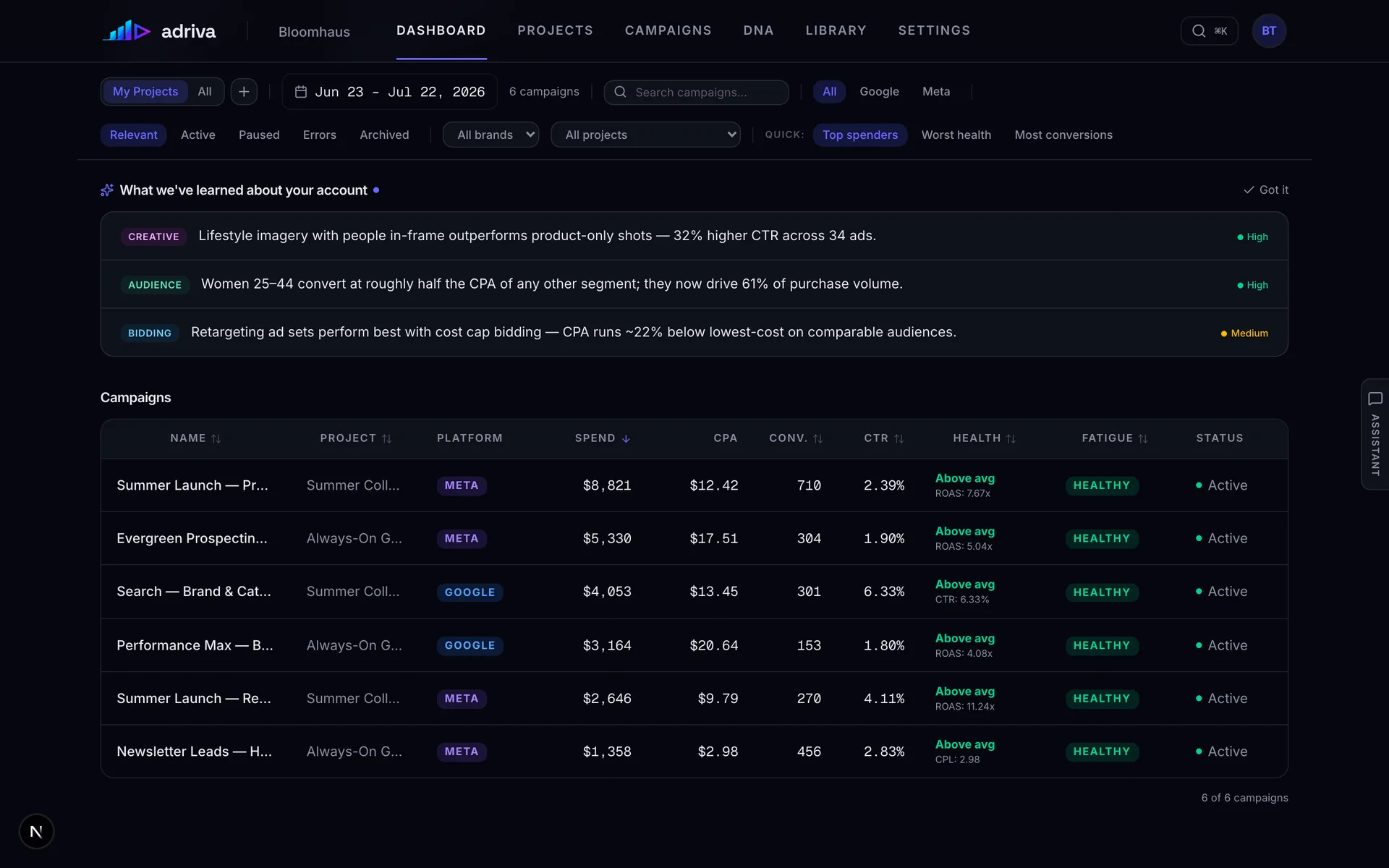Dismiss insights with Got it

pos(1265,190)
